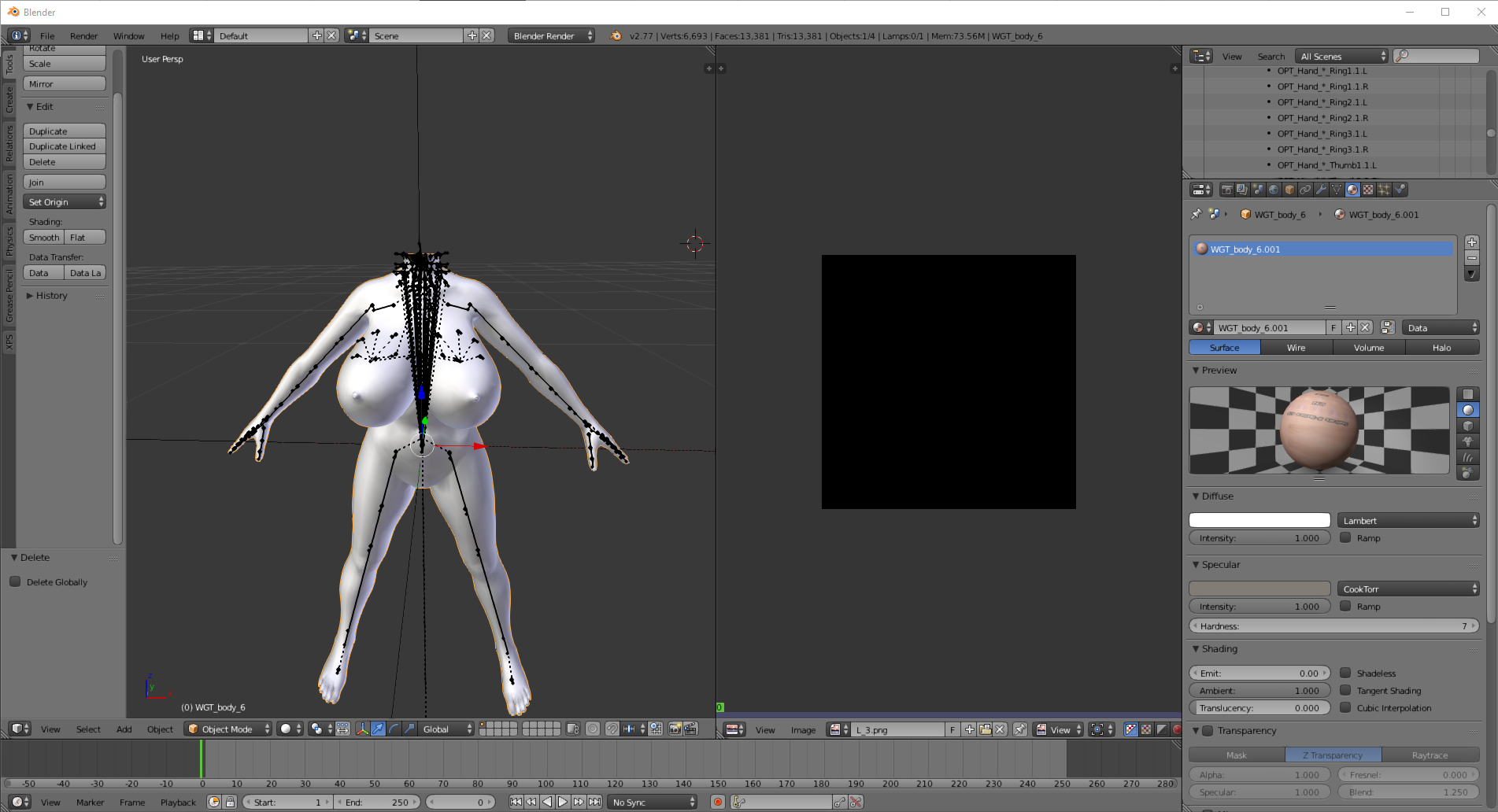Open the mesh Data triangle tab
The width and height of the screenshot is (1498, 812).
(x=1337, y=190)
